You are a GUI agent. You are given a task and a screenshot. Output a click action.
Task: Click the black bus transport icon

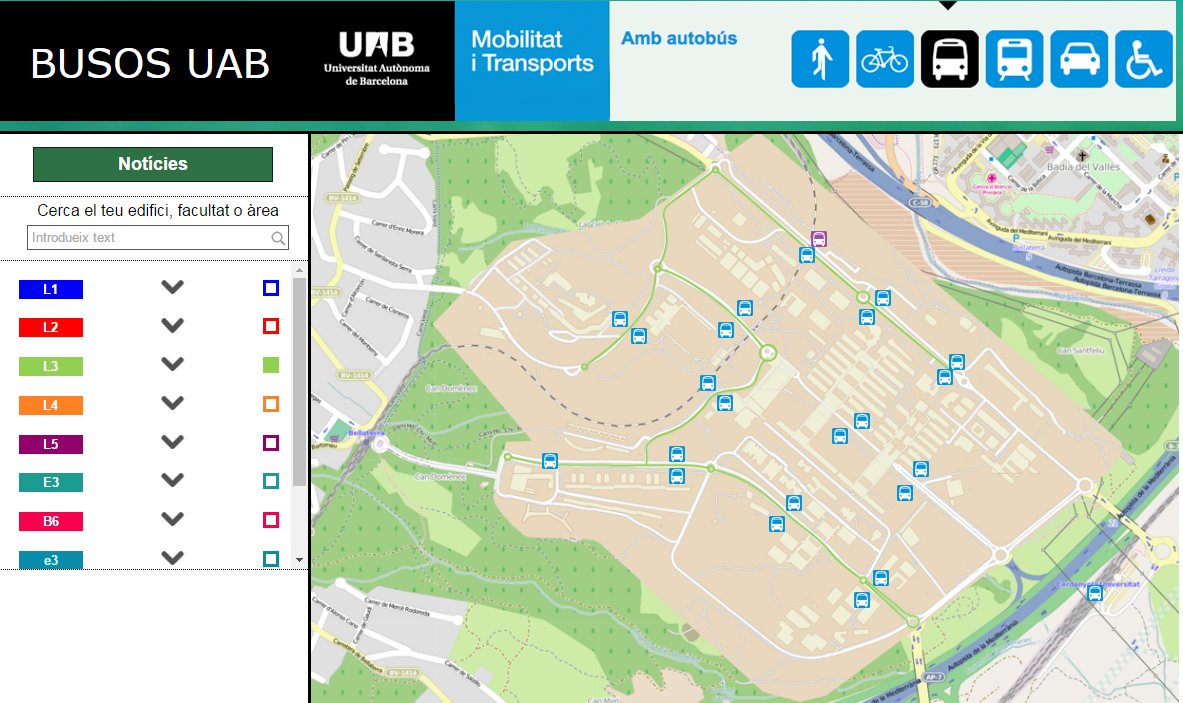tap(949, 59)
